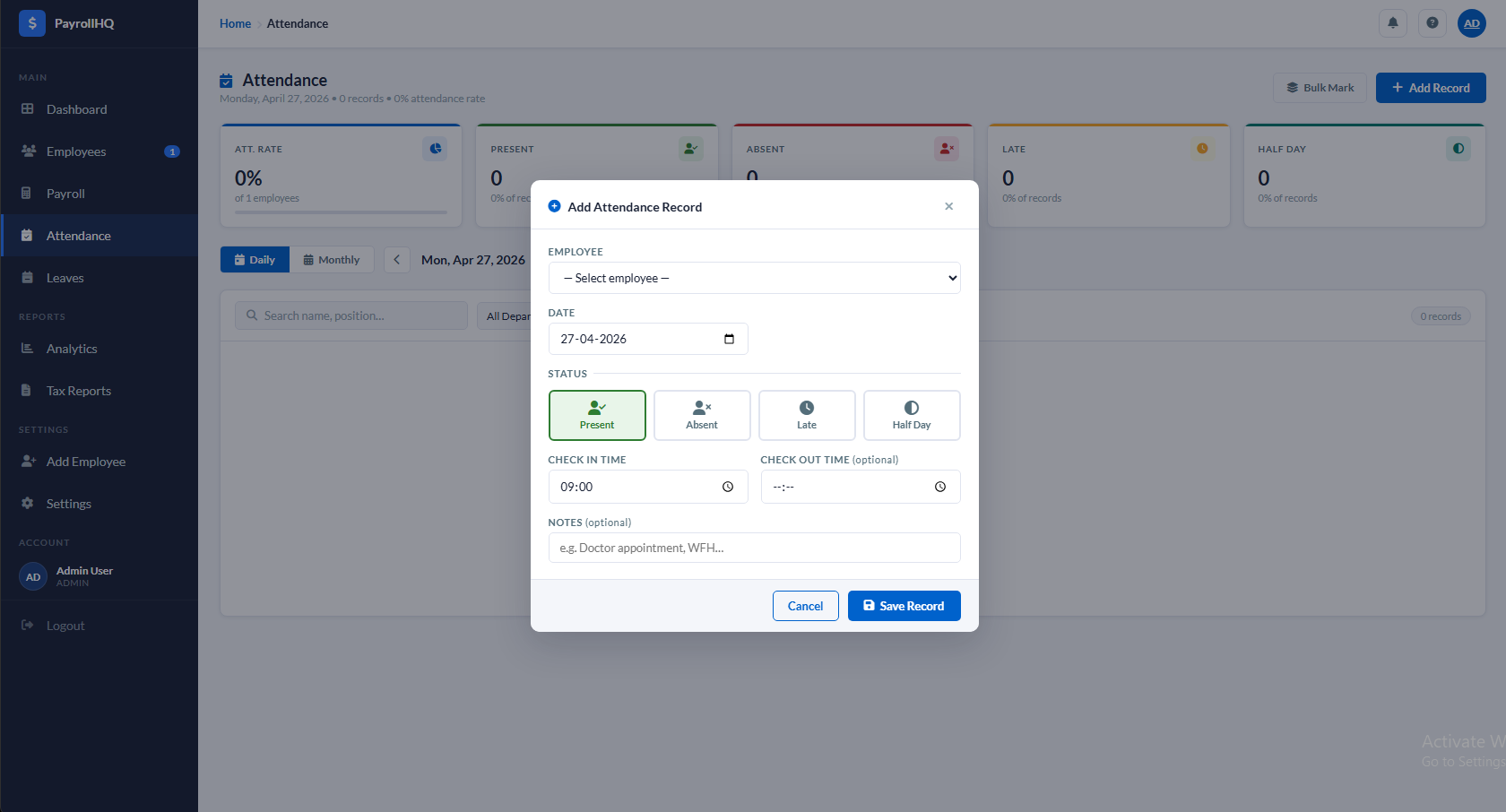Click the clock icon in Check Out Time
This screenshot has width=1506, height=812.
pyautogui.click(x=939, y=487)
